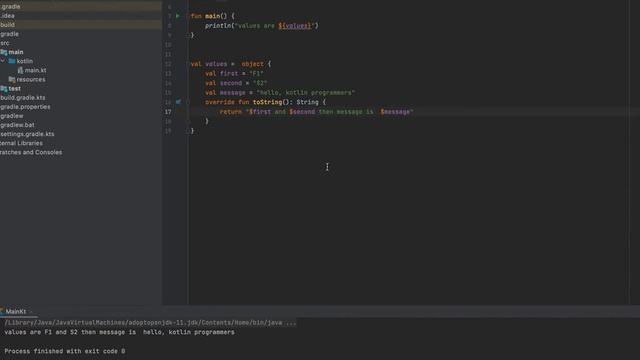Click the kotlin folder icon in project tree
The height and width of the screenshot is (360, 640).
[12, 61]
